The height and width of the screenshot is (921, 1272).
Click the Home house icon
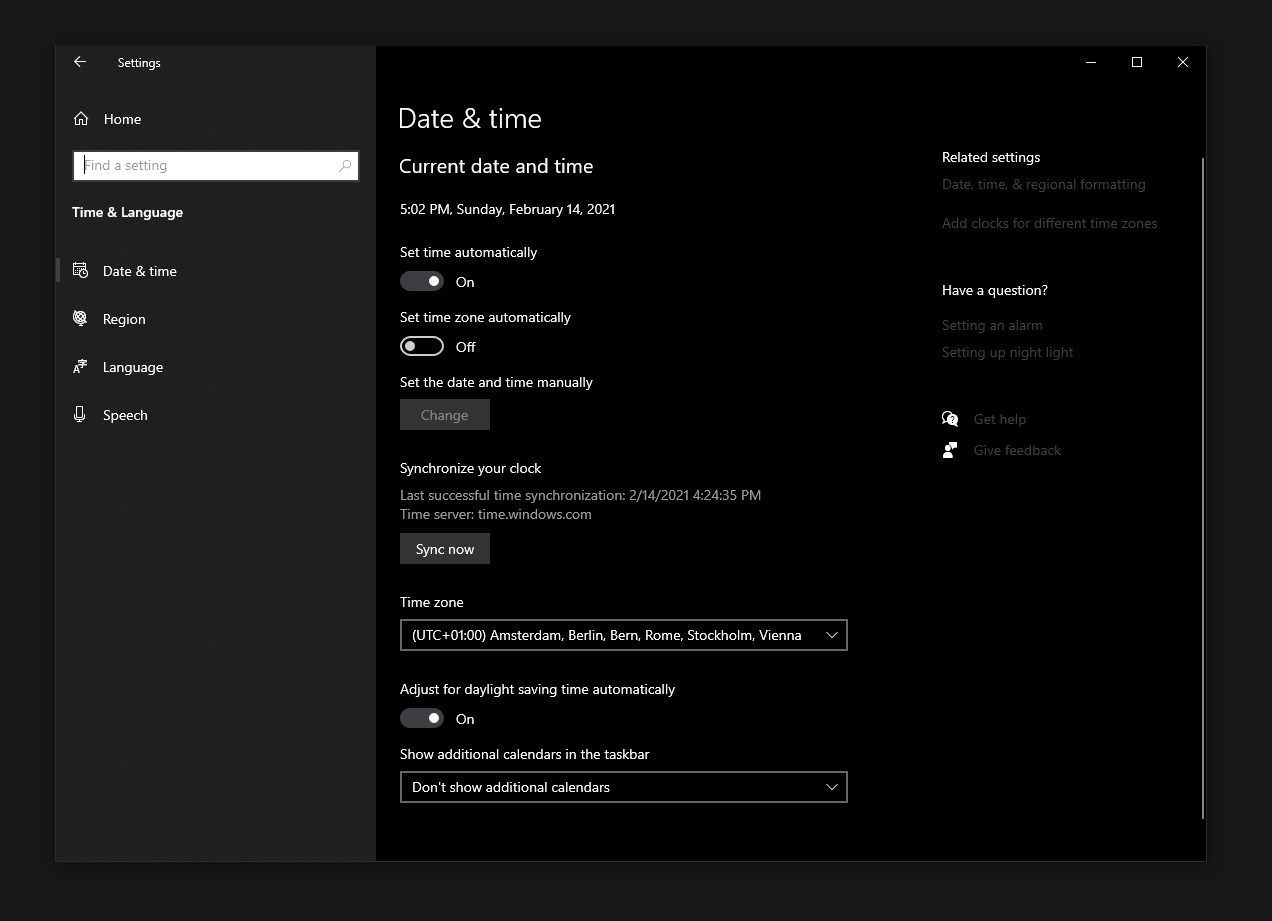point(81,119)
